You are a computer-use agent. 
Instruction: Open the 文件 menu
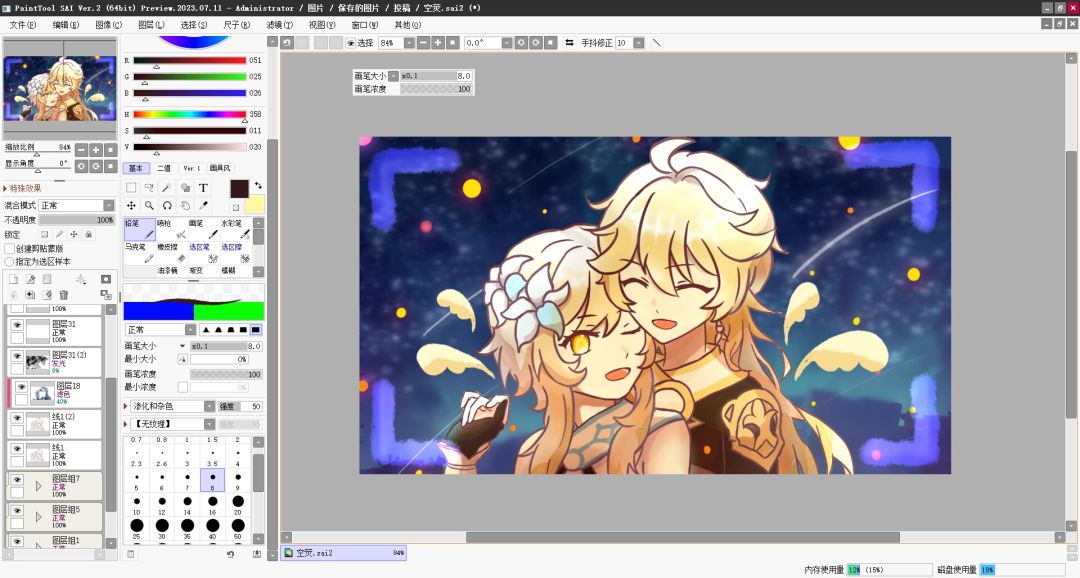coord(22,25)
